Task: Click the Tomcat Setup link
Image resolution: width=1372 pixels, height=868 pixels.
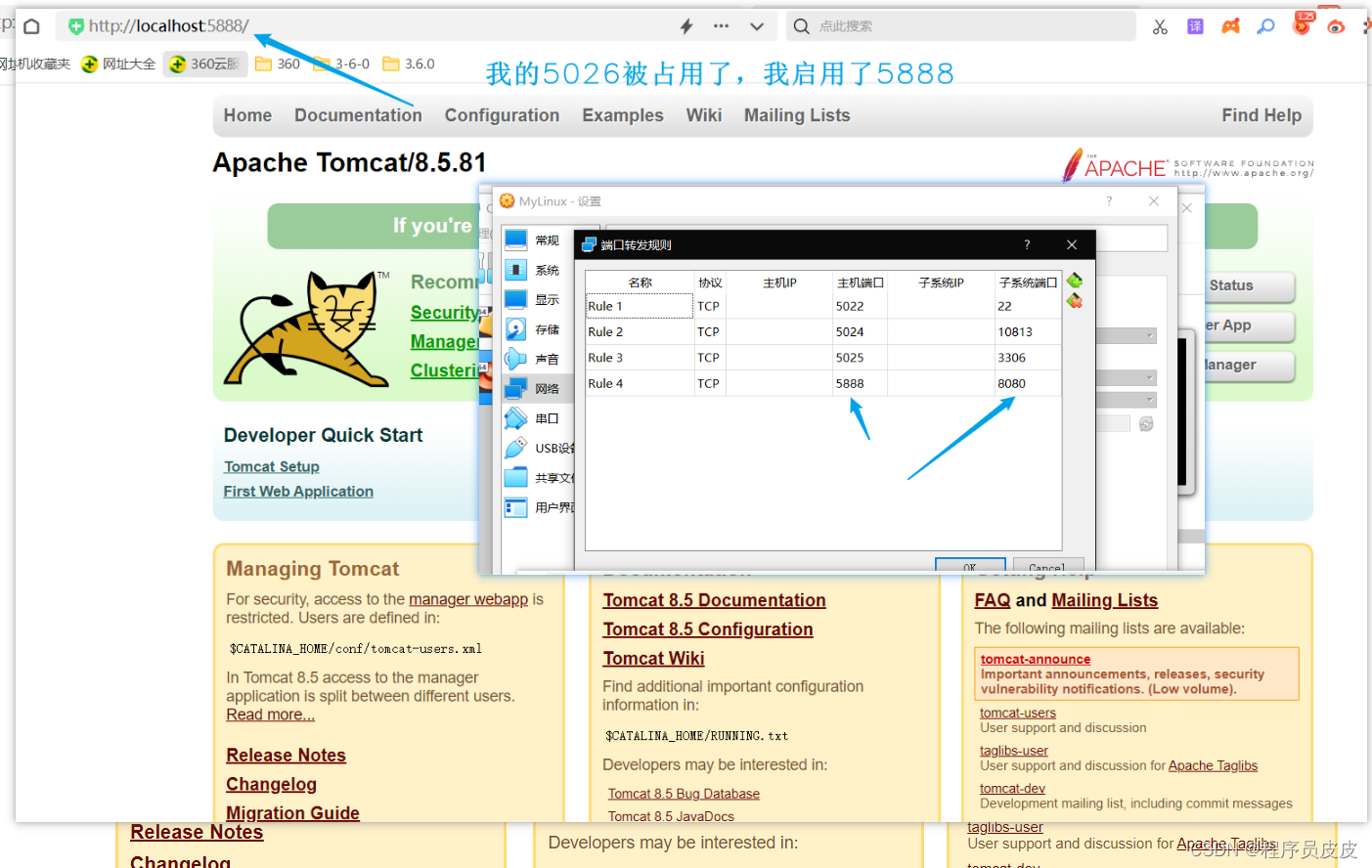Action: [272, 466]
